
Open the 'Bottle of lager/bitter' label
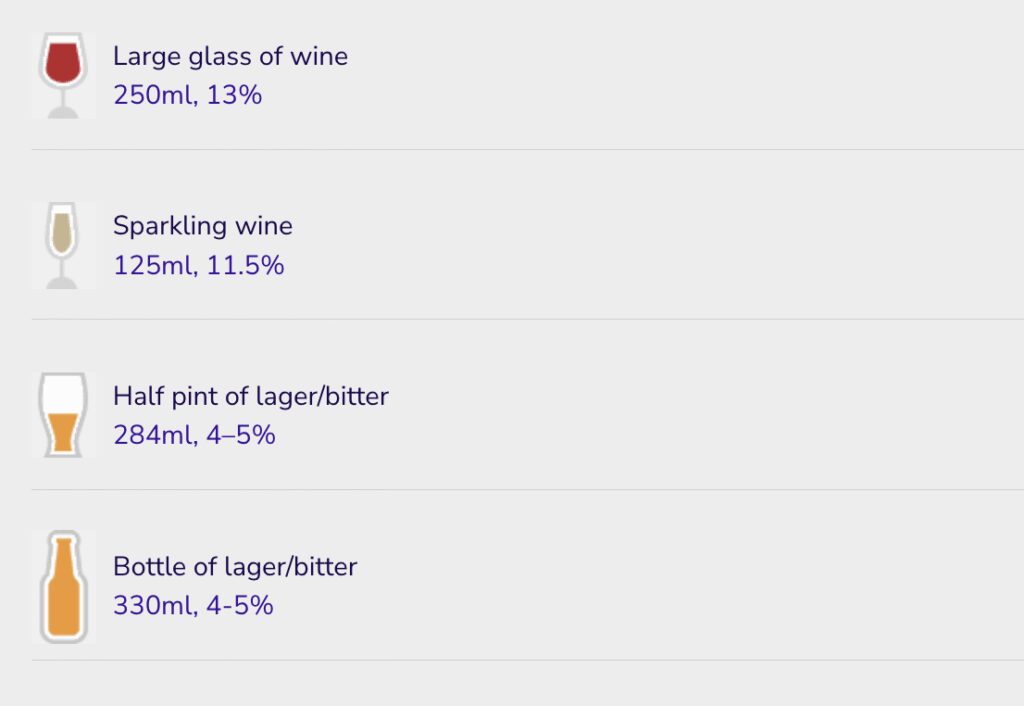point(235,566)
